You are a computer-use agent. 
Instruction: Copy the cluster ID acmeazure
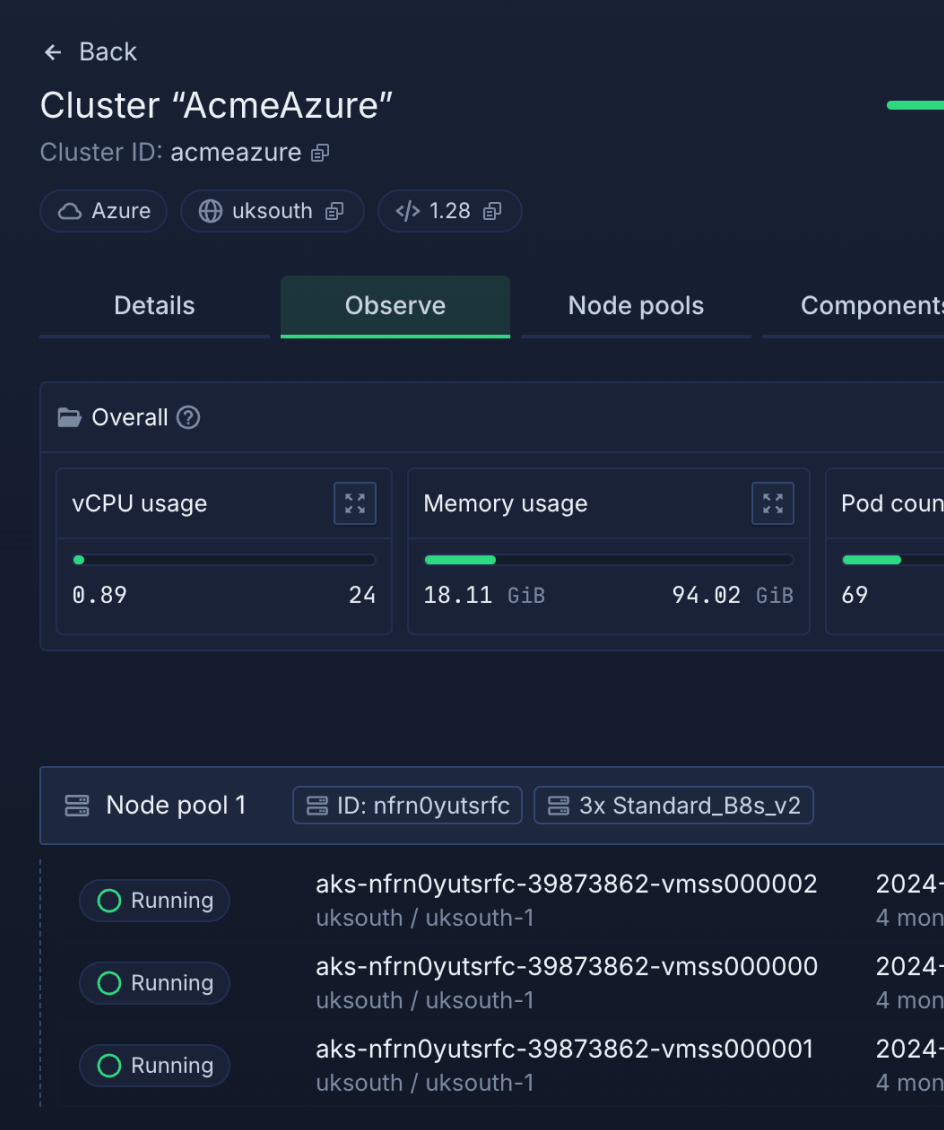318,153
